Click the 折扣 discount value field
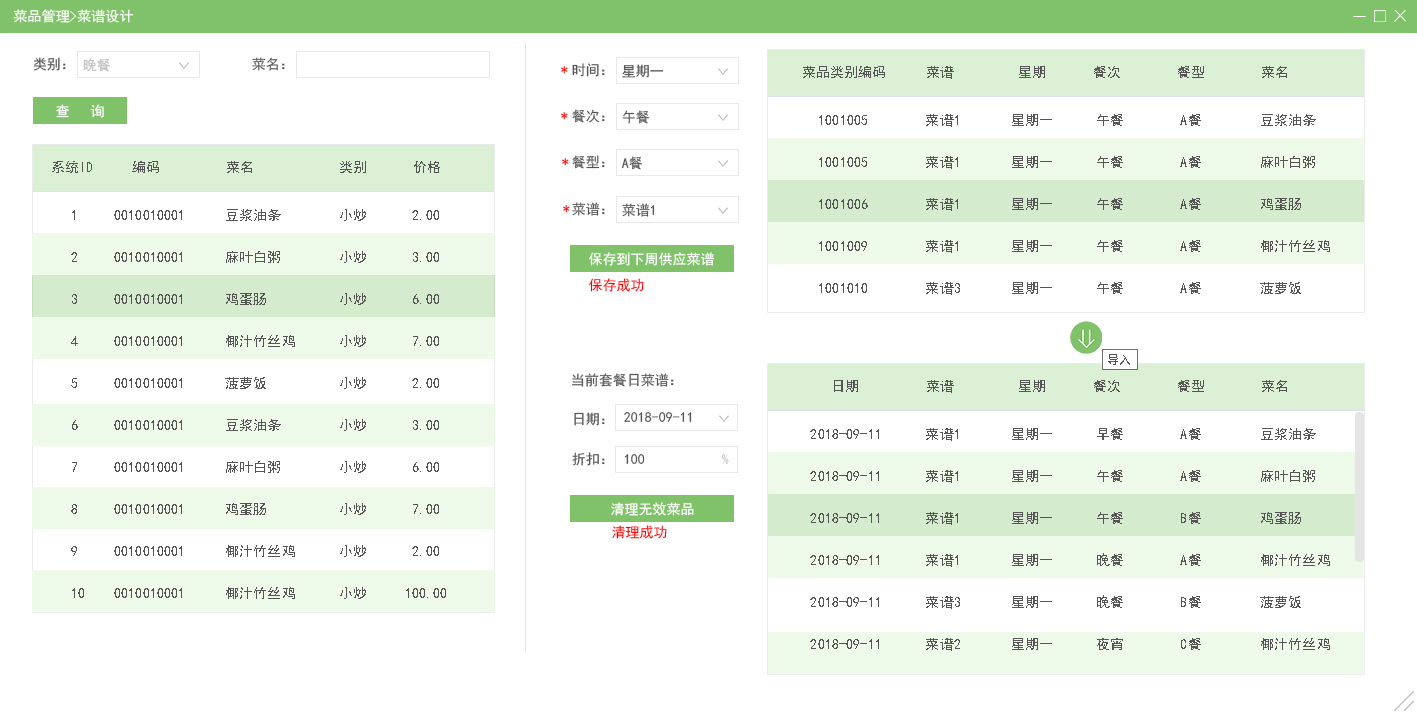The height and width of the screenshot is (713, 1417). point(668,459)
